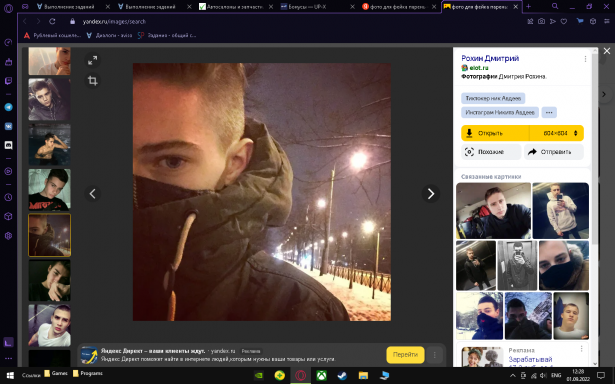Open Discord panel in sidebar
Image resolution: width=615 pixels, height=384 pixels.
8,145
